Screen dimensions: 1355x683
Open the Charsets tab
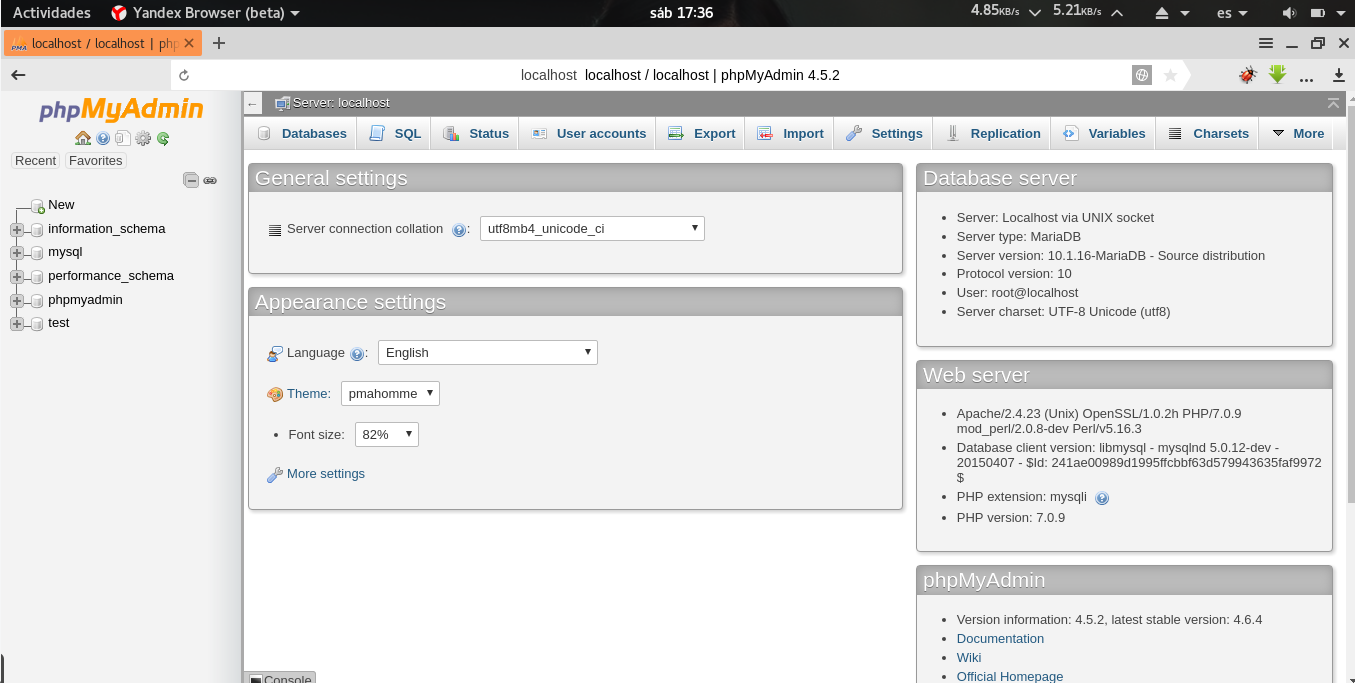pyautogui.click(x=1208, y=134)
